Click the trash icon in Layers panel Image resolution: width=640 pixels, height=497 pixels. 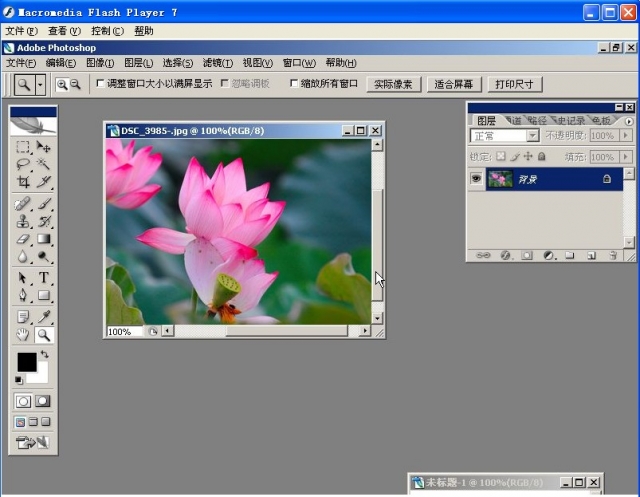click(x=612, y=255)
